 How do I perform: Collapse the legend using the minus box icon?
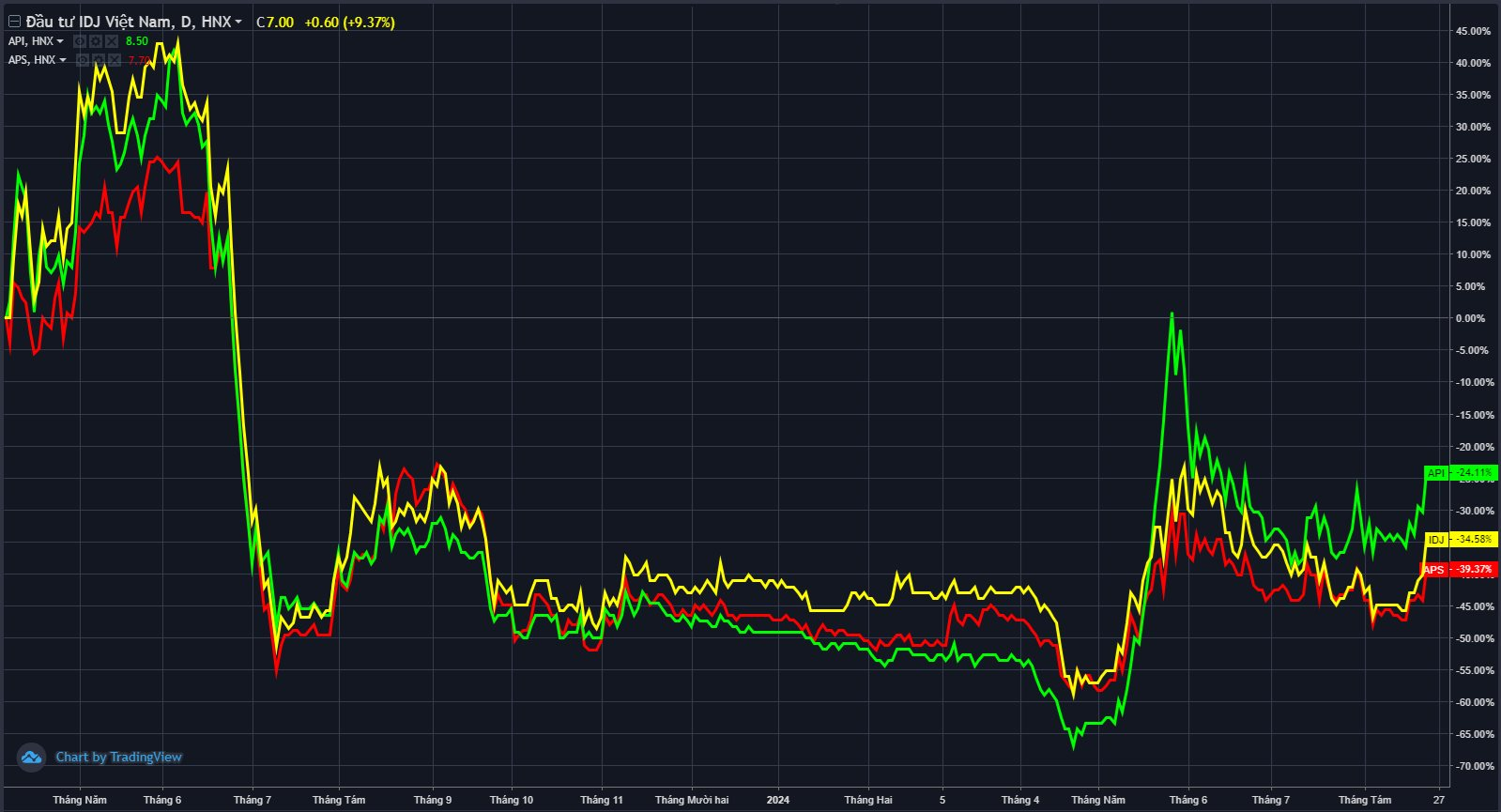(14, 22)
